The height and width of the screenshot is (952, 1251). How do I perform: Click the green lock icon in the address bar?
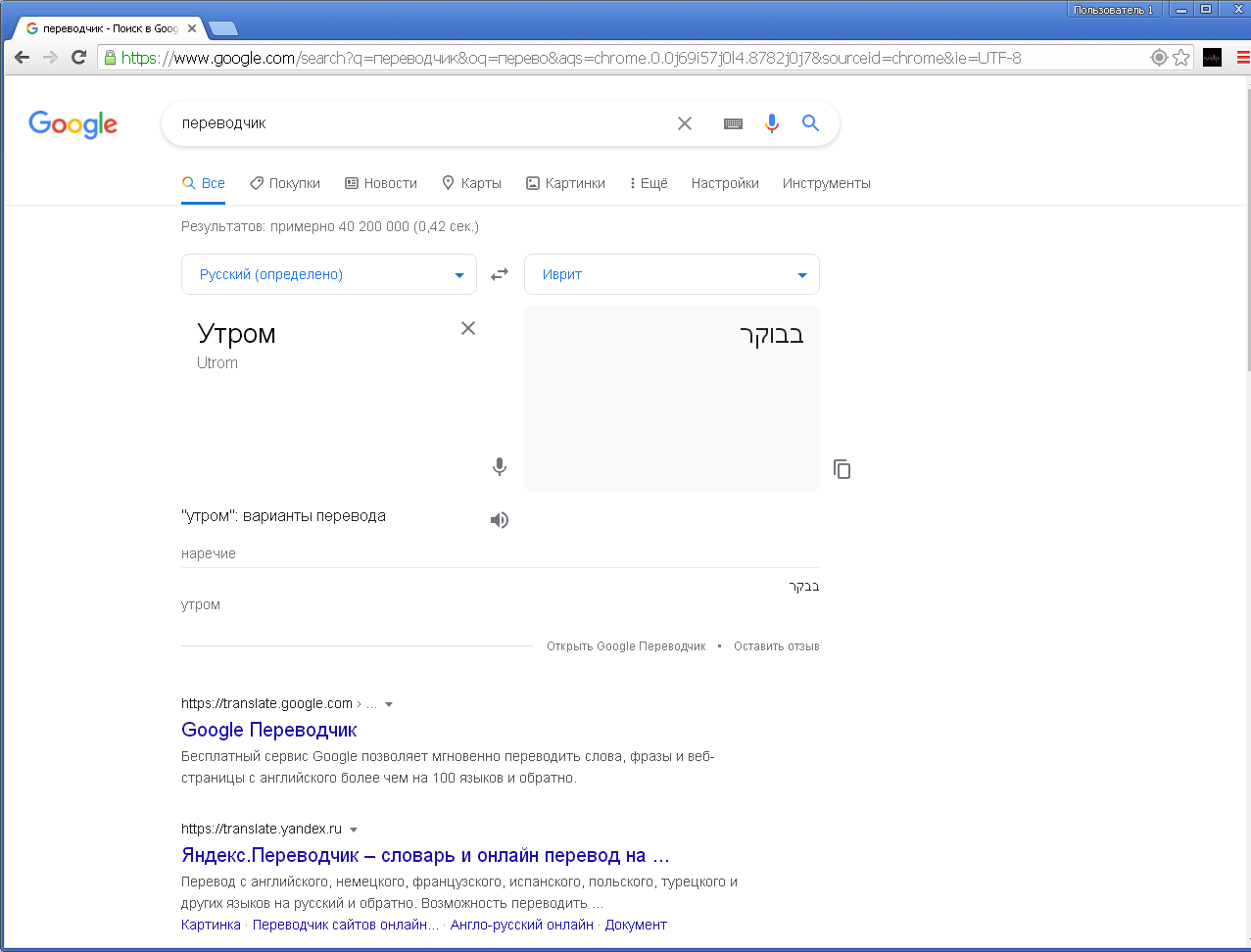(x=110, y=58)
